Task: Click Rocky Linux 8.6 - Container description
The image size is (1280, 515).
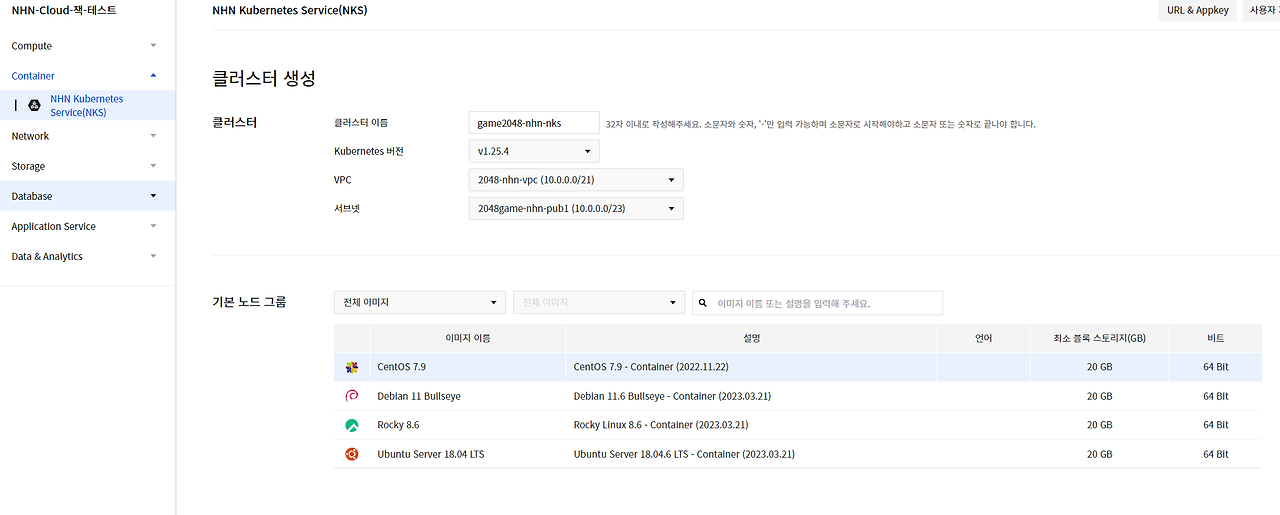Action: (x=661, y=425)
